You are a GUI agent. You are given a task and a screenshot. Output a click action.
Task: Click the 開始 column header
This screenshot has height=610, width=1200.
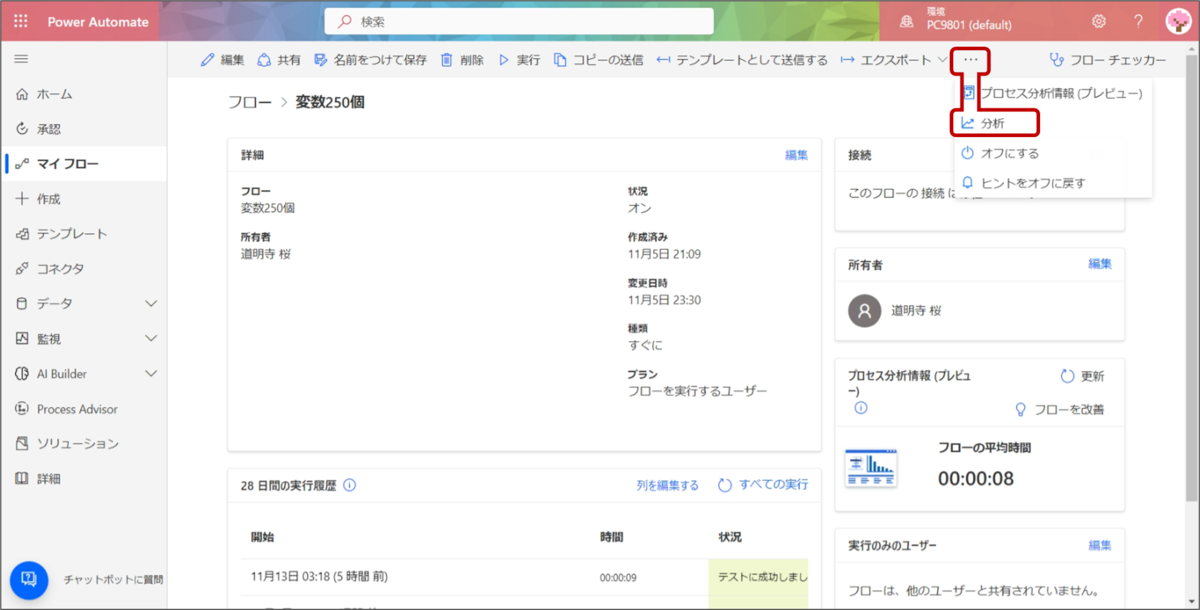click(x=264, y=537)
